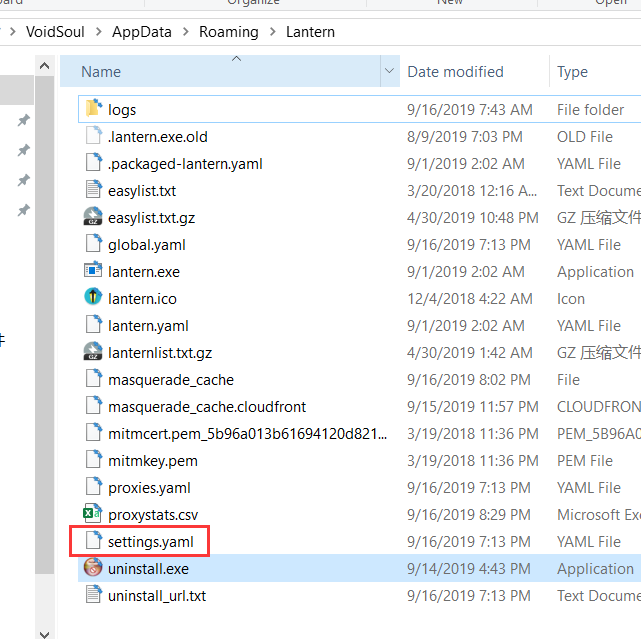The width and height of the screenshot is (641, 639).
Task: Select the file named uninstall.exe
Action: point(148,569)
